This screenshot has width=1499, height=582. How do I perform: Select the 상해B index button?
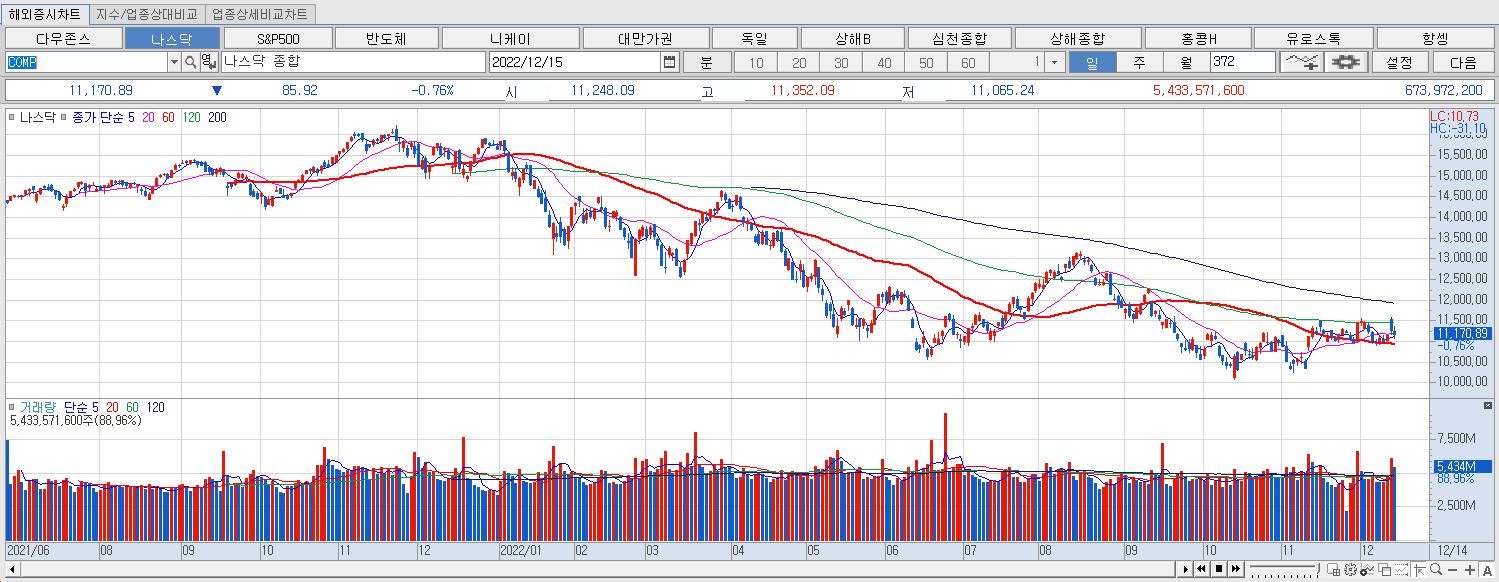click(853, 38)
